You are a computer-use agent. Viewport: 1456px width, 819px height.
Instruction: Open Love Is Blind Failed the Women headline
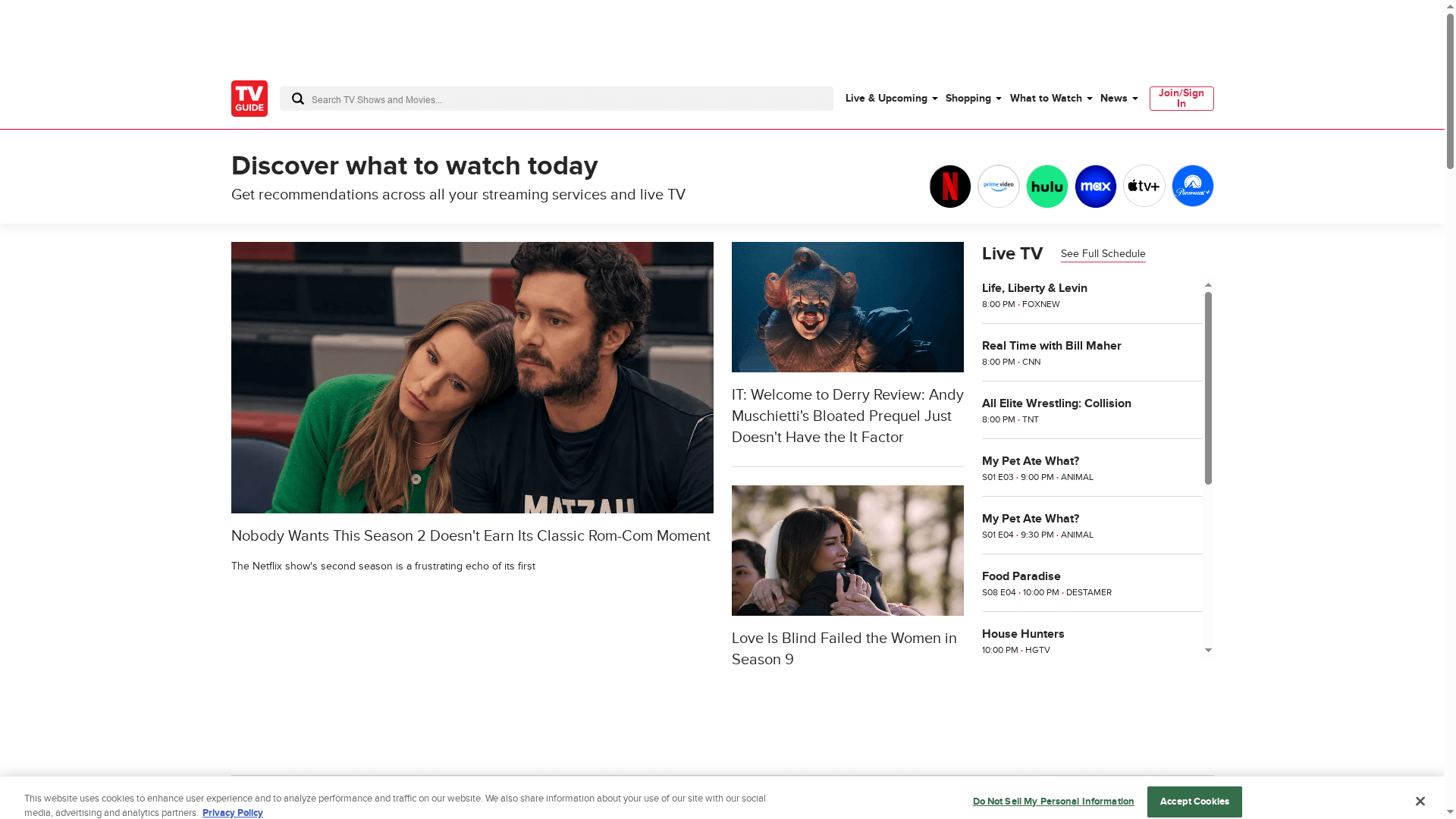point(844,649)
